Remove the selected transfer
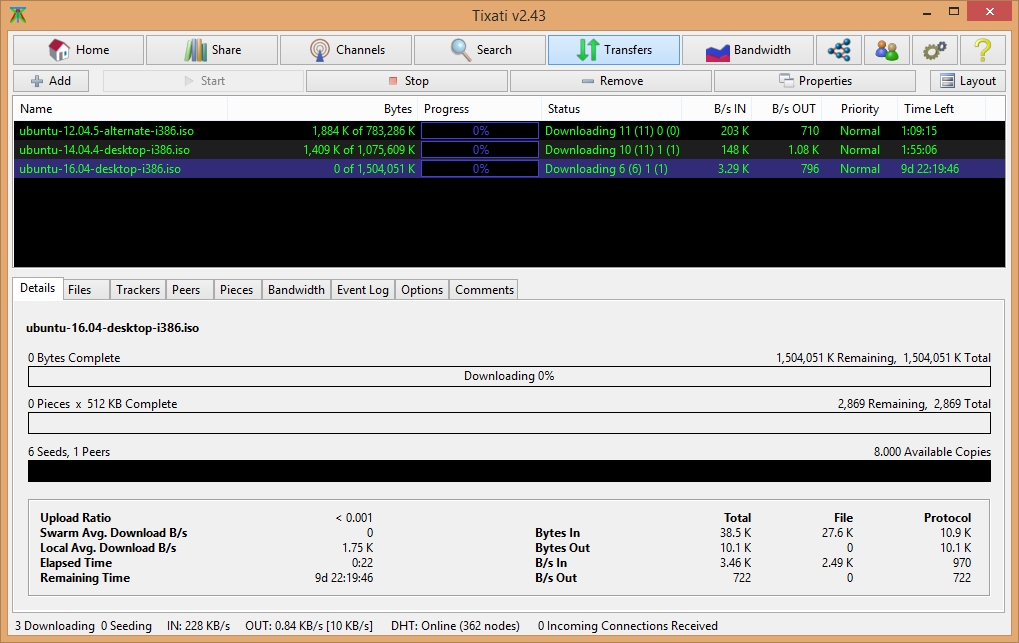The height and width of the screenshot is (643, 1019). pyautogui.click(x=611, y=81)
